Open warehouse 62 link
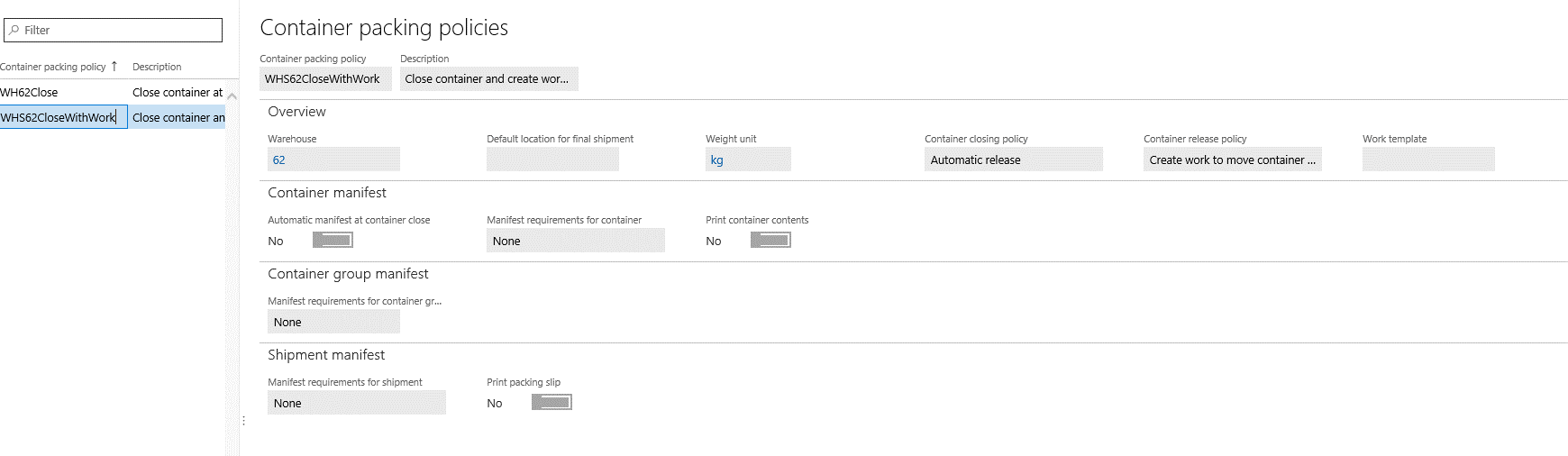Viewport: 1568px width, 456px height. (x=279, y=160)
